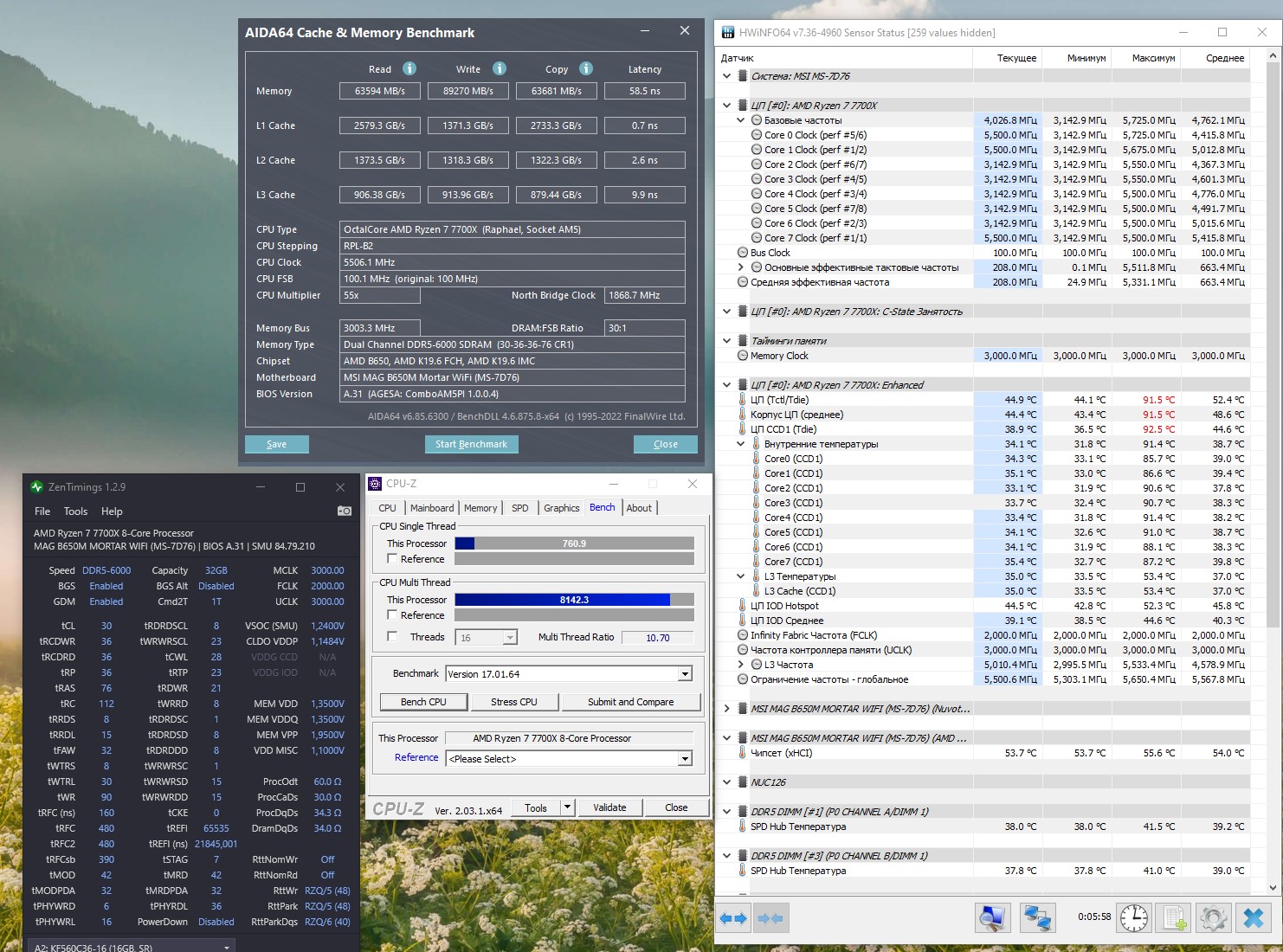Click the clock reset-timer icon in HWiNFO
This screenshot has height=952, width=1283.
1134,918
